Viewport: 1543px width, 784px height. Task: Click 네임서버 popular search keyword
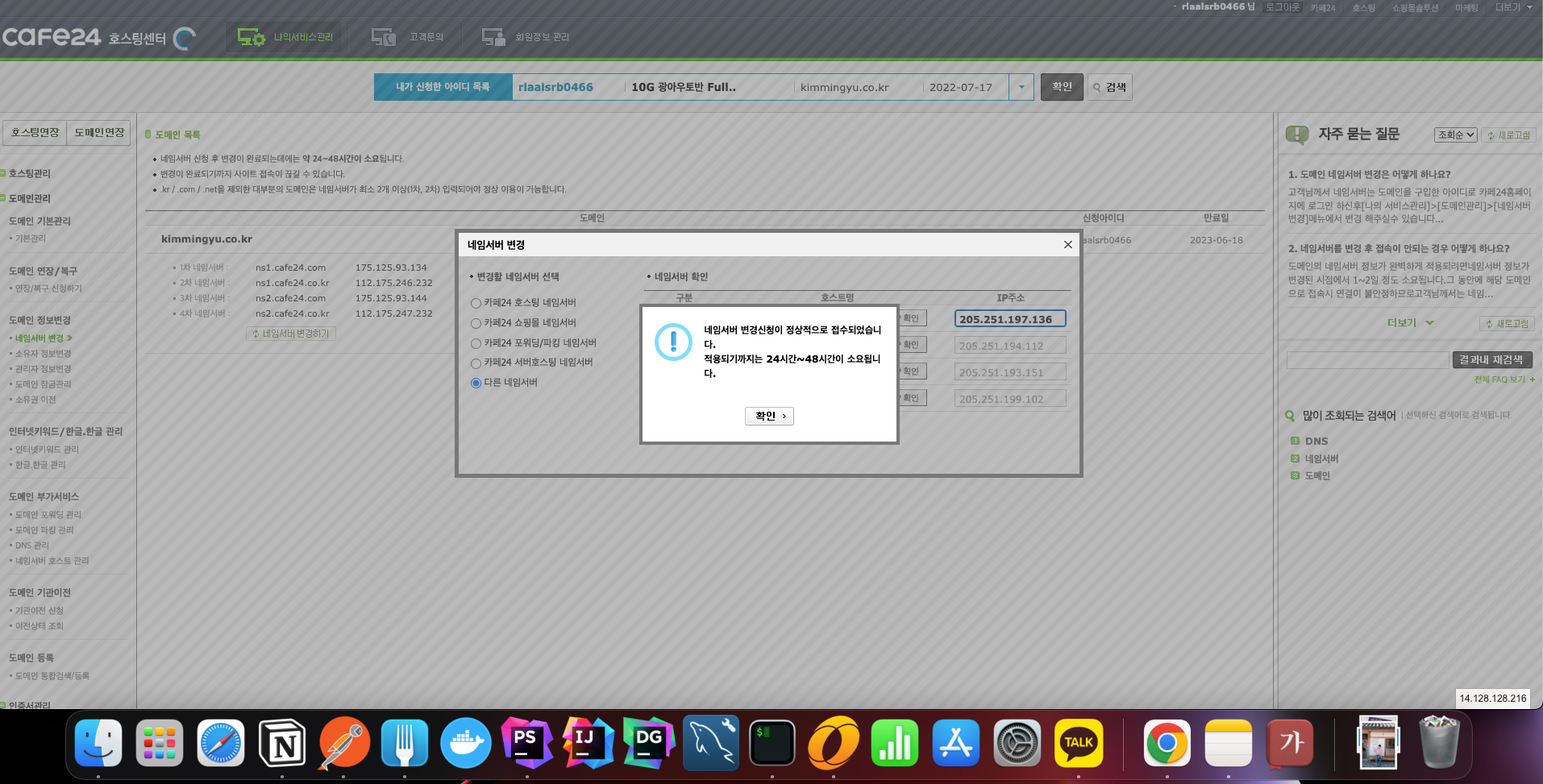(x=1321, y=459)
